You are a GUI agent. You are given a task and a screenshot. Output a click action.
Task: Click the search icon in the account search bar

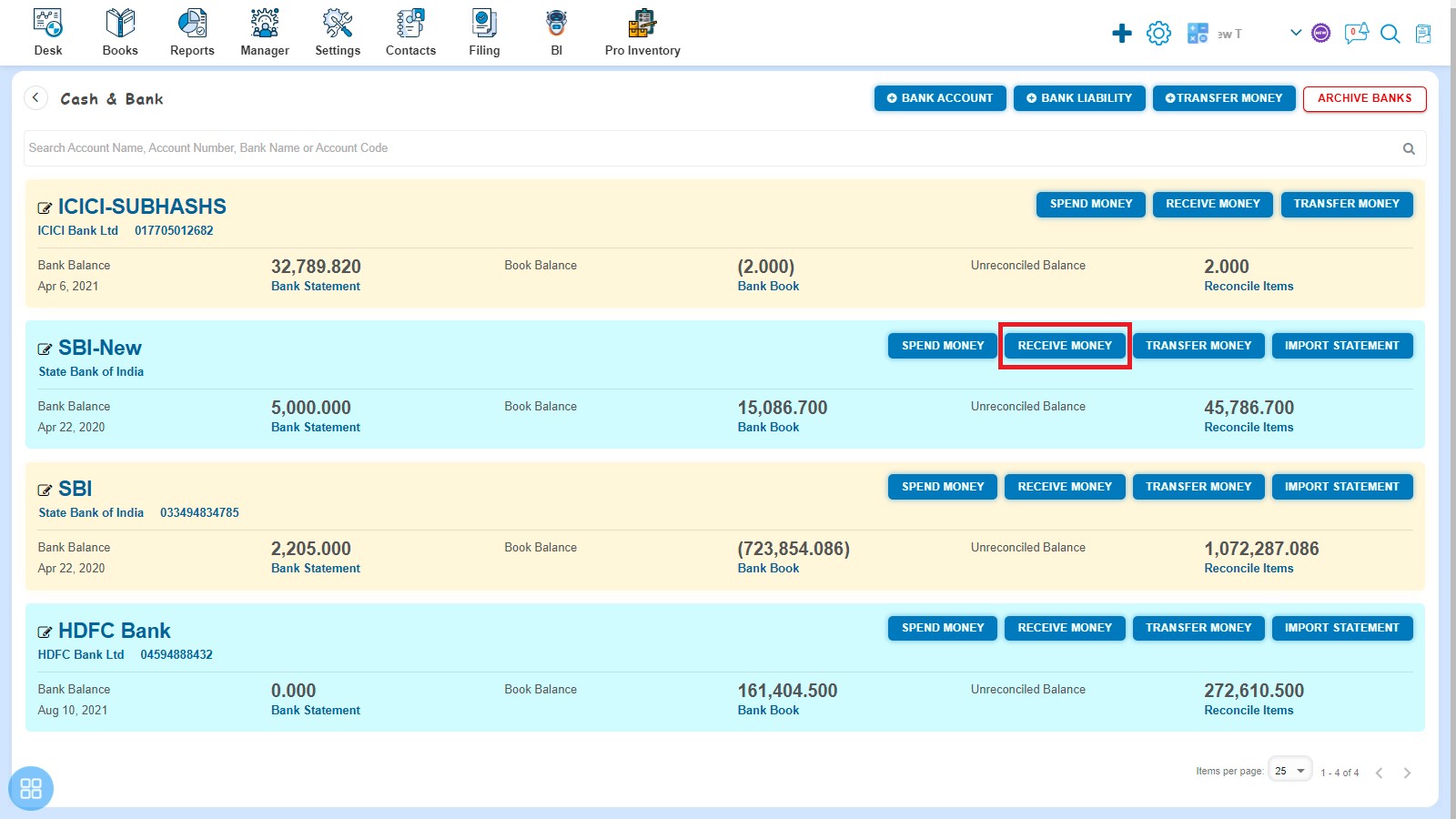coord(1409,148)
